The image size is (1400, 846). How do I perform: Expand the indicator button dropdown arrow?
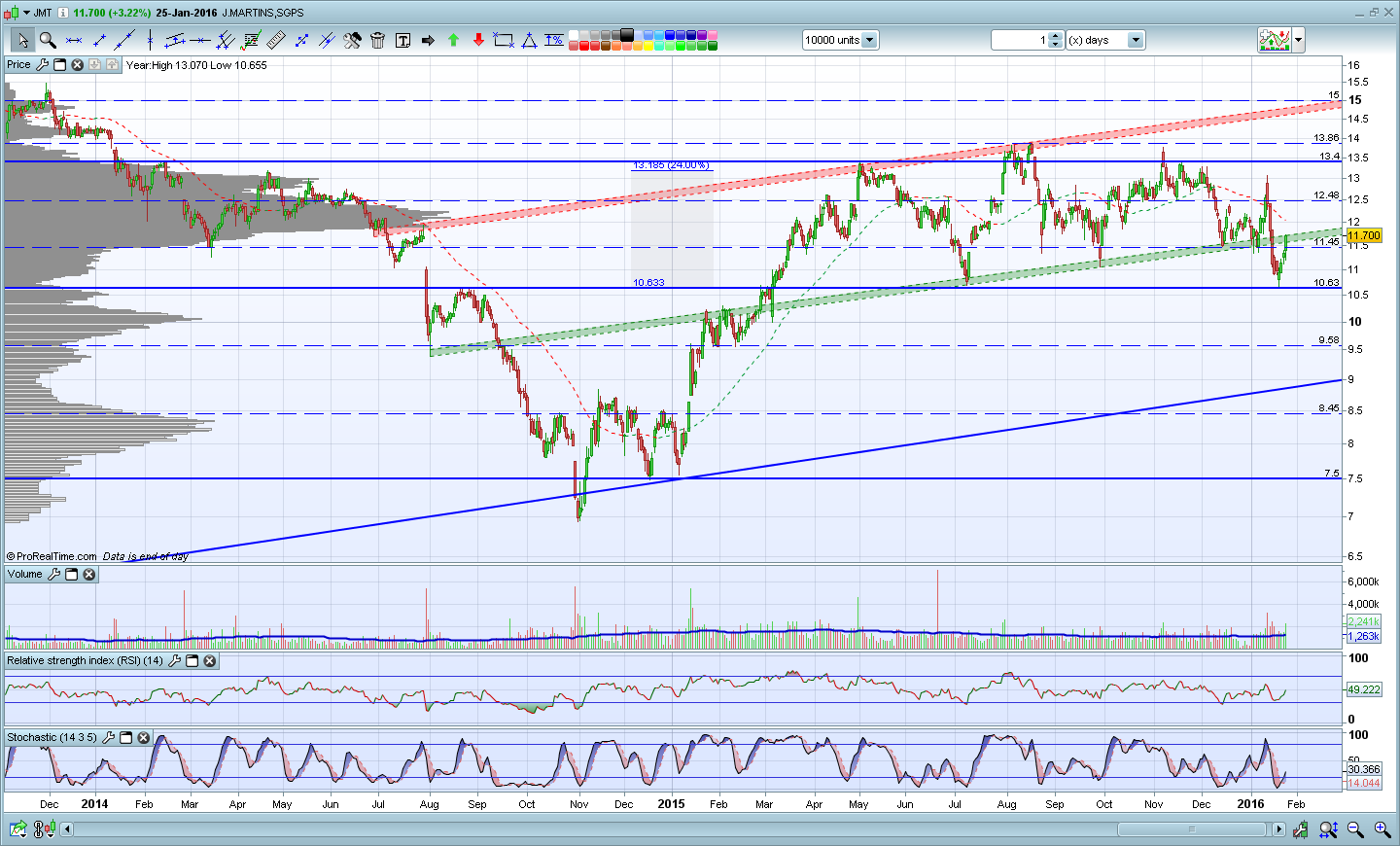pos(1299,40)
